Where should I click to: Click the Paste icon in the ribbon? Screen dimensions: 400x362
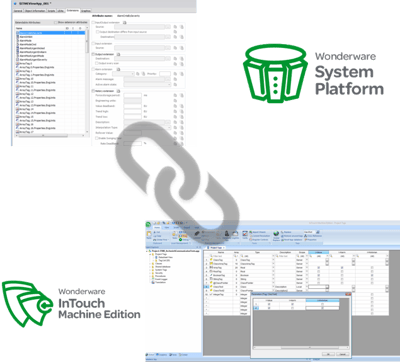(149, 236)
